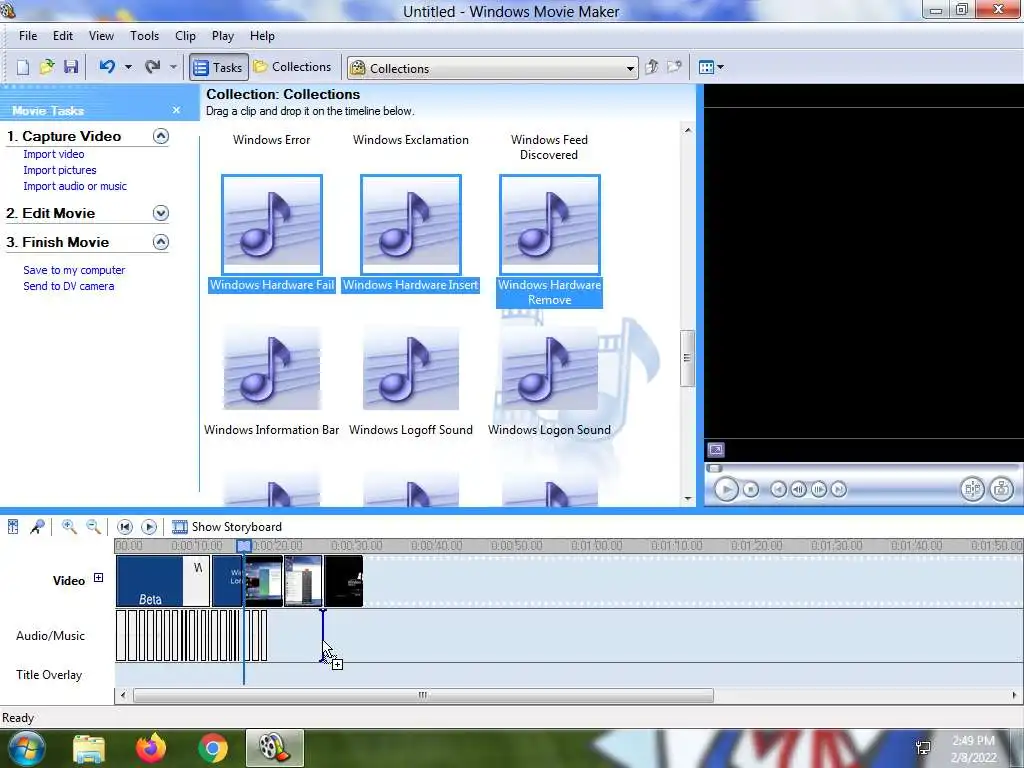Open the View menu
The width and height of the screenshot is (1024, 768).
[101, 36]
